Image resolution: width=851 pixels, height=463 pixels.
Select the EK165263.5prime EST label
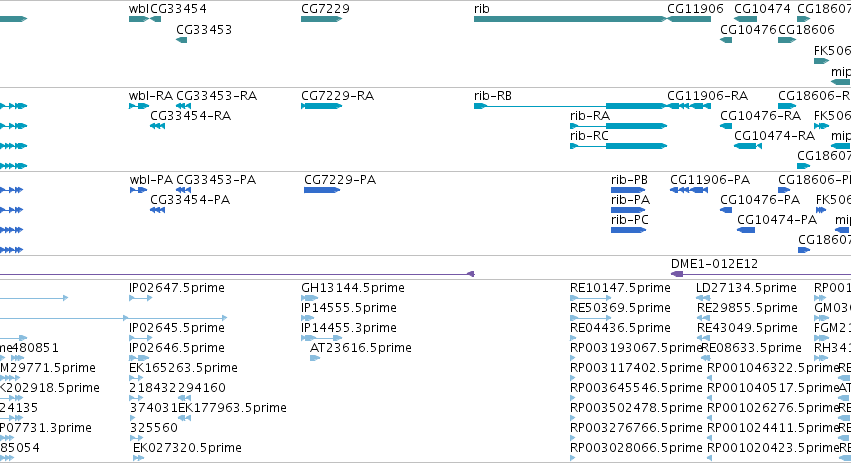[183, 368]
